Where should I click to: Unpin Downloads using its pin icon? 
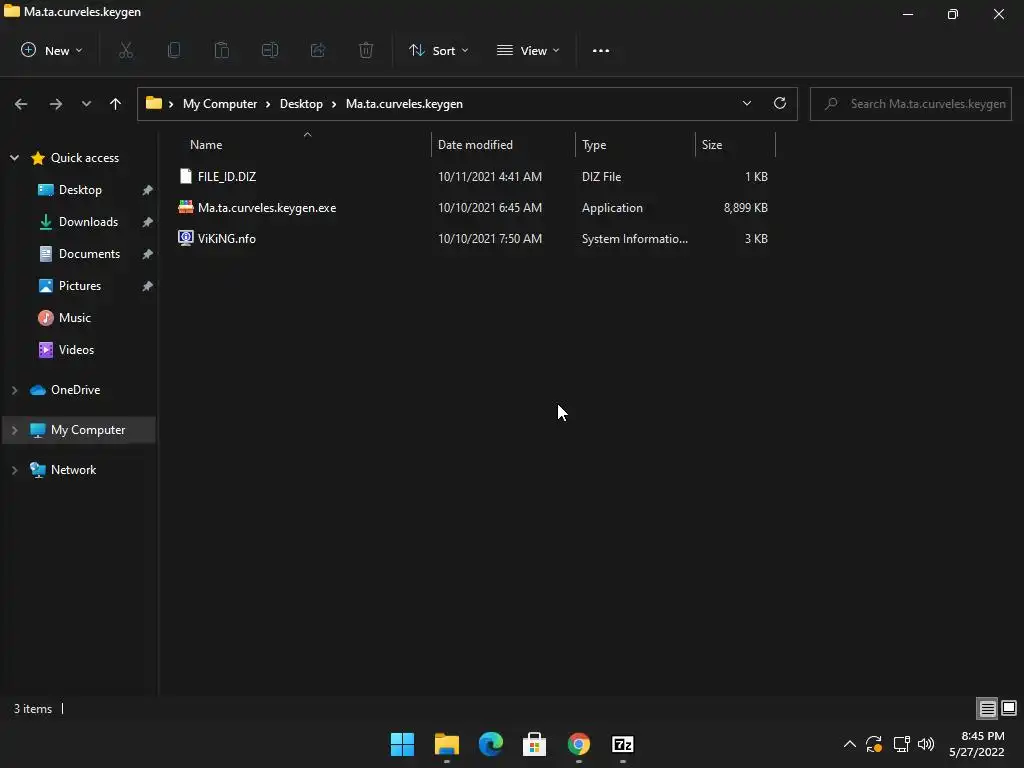(148, 222)
